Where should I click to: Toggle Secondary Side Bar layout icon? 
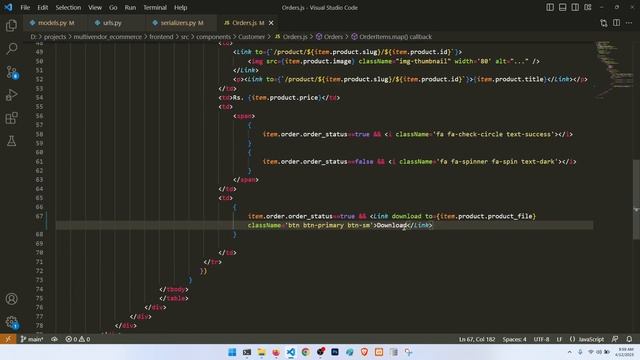coord(575,7)
